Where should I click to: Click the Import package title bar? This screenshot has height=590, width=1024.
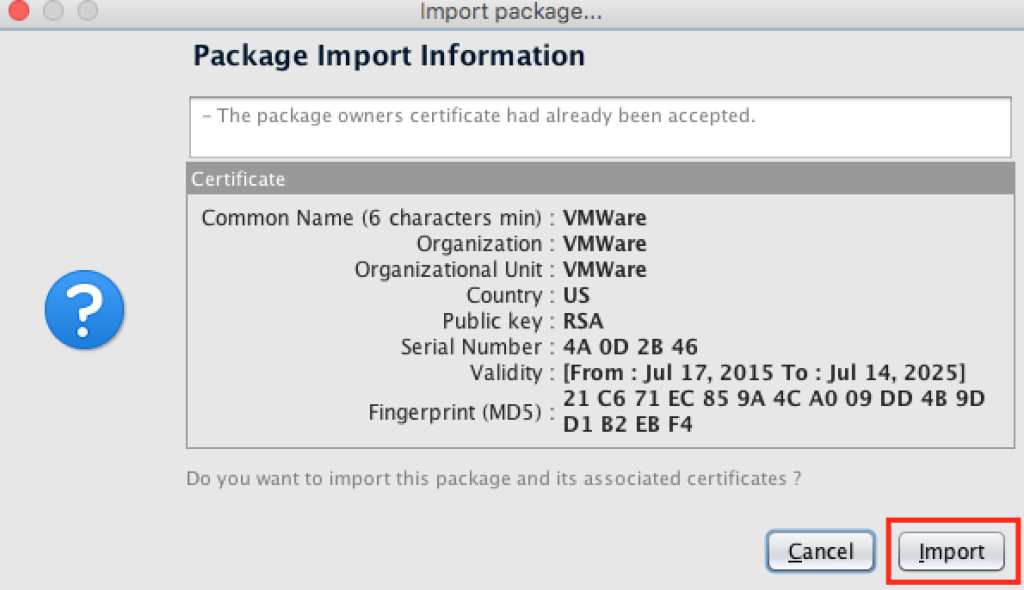coord(512,12)
